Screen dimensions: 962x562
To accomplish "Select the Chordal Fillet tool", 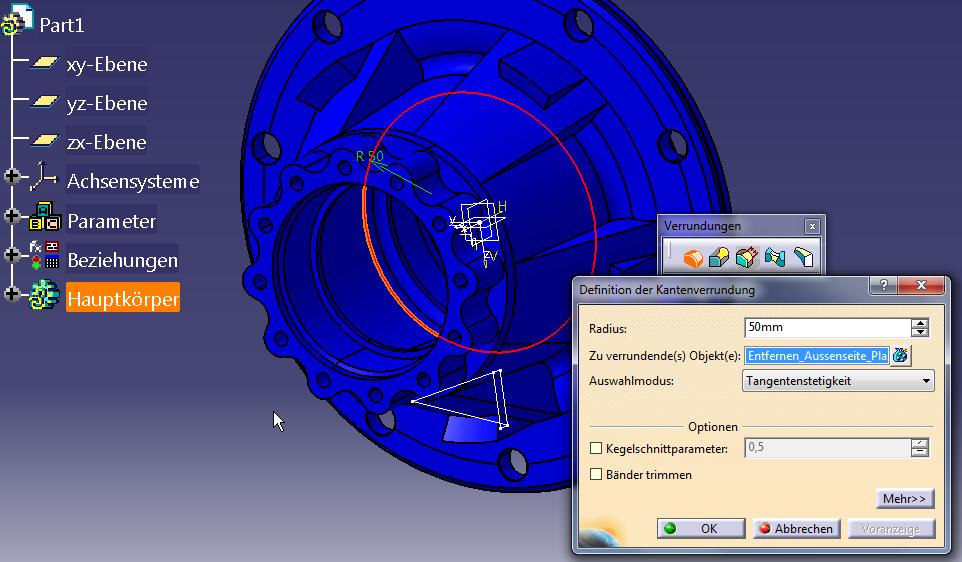I will pos(747,258).
